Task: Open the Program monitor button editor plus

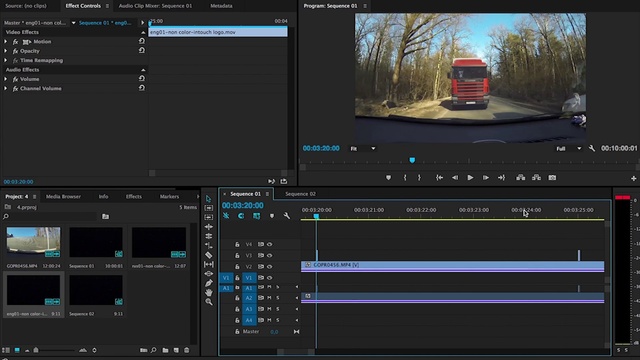Action: tap(633, 178)
